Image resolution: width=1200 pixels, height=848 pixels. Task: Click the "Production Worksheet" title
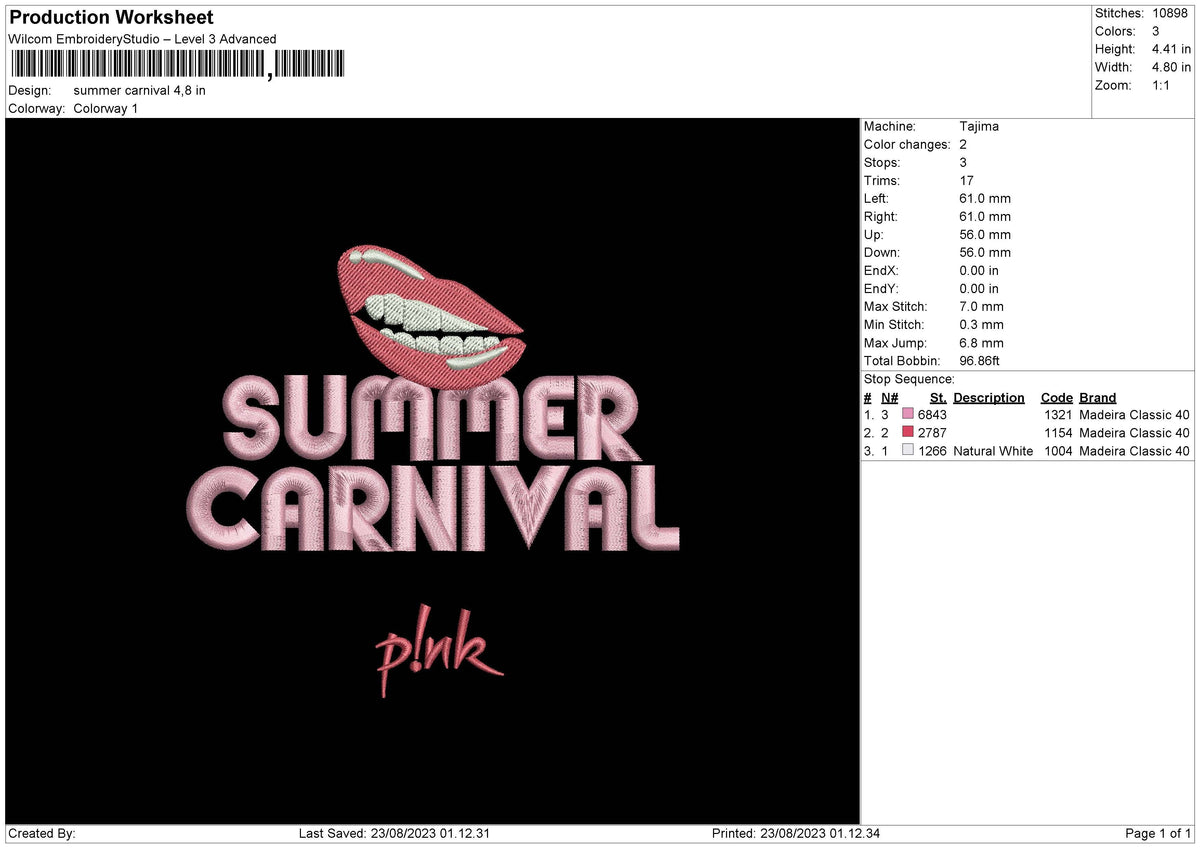click(x=111, y=18)
